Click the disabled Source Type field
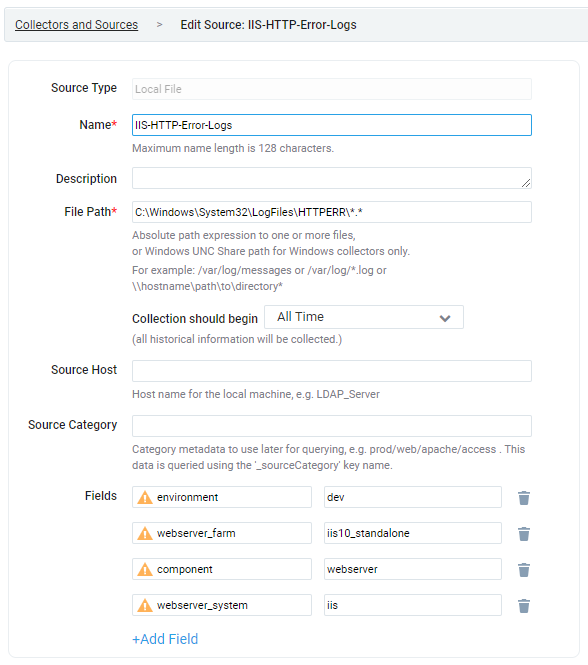Viewport: 588px width, 665px height. pyautogui.click(x=331, y=89)
